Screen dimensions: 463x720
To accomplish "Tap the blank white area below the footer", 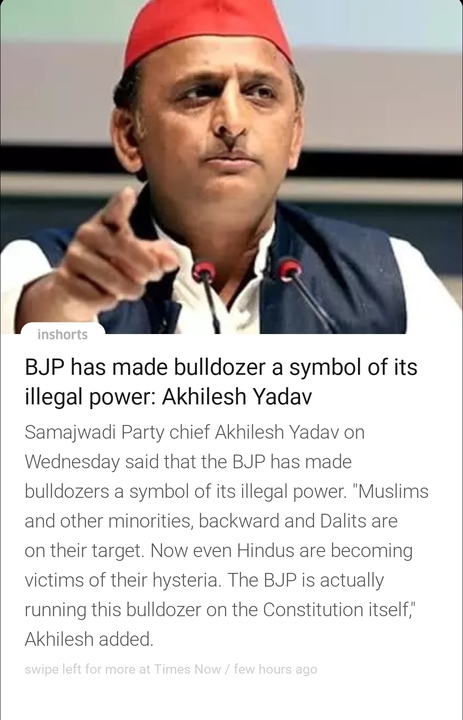I will coord(232,700).
